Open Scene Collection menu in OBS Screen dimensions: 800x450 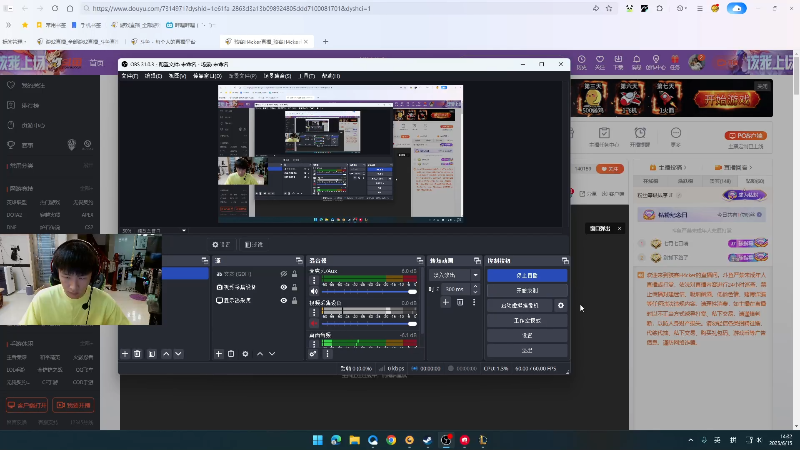(278, 76)
